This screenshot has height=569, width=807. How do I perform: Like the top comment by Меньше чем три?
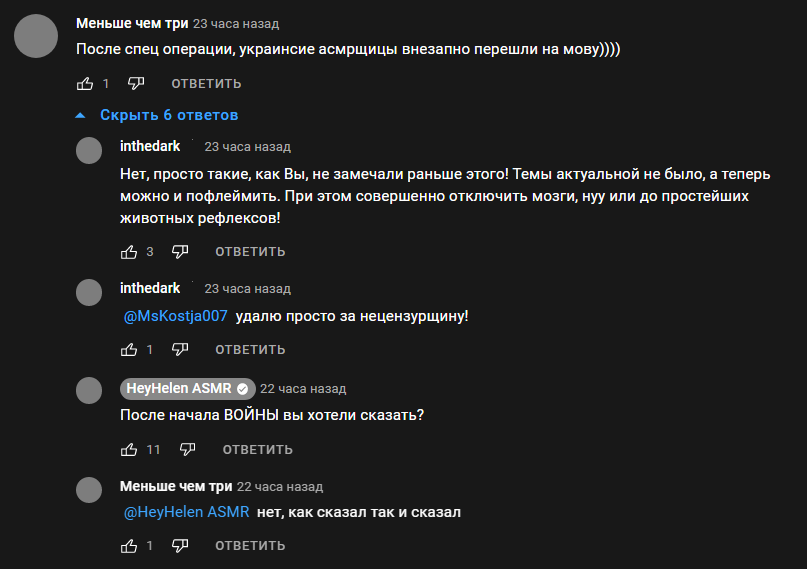pos(85,83)
